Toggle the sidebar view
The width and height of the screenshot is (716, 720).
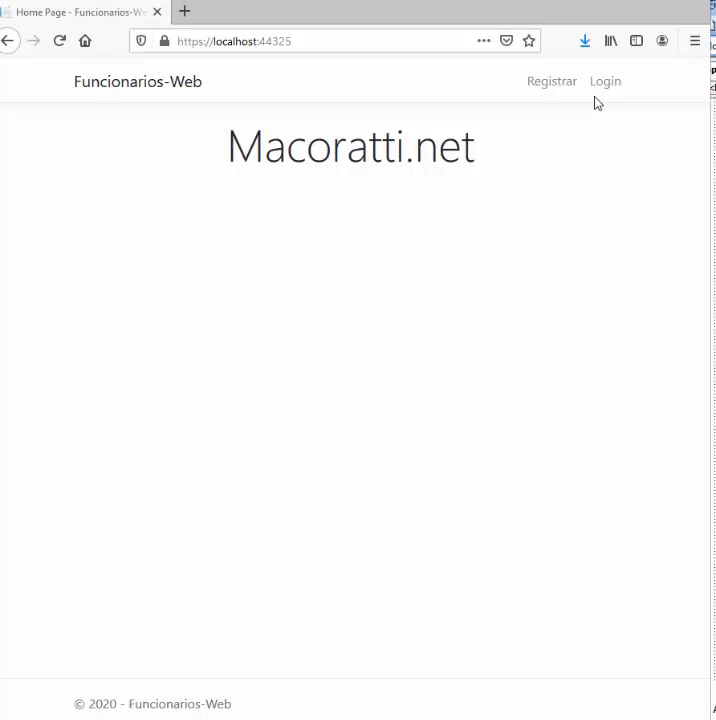(x=636, y=41)
